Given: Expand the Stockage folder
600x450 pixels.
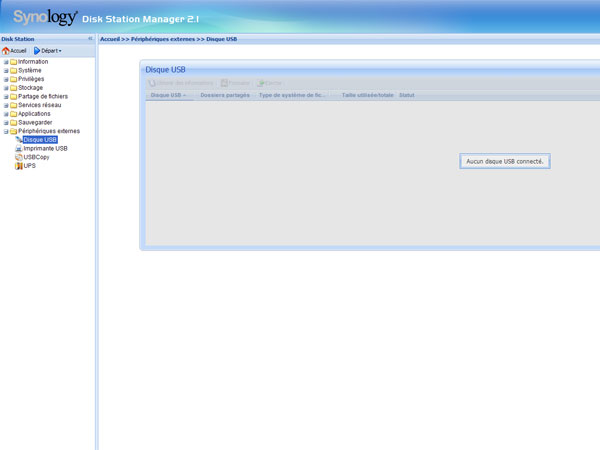Looking at the screenshot, I should [6, 88].
